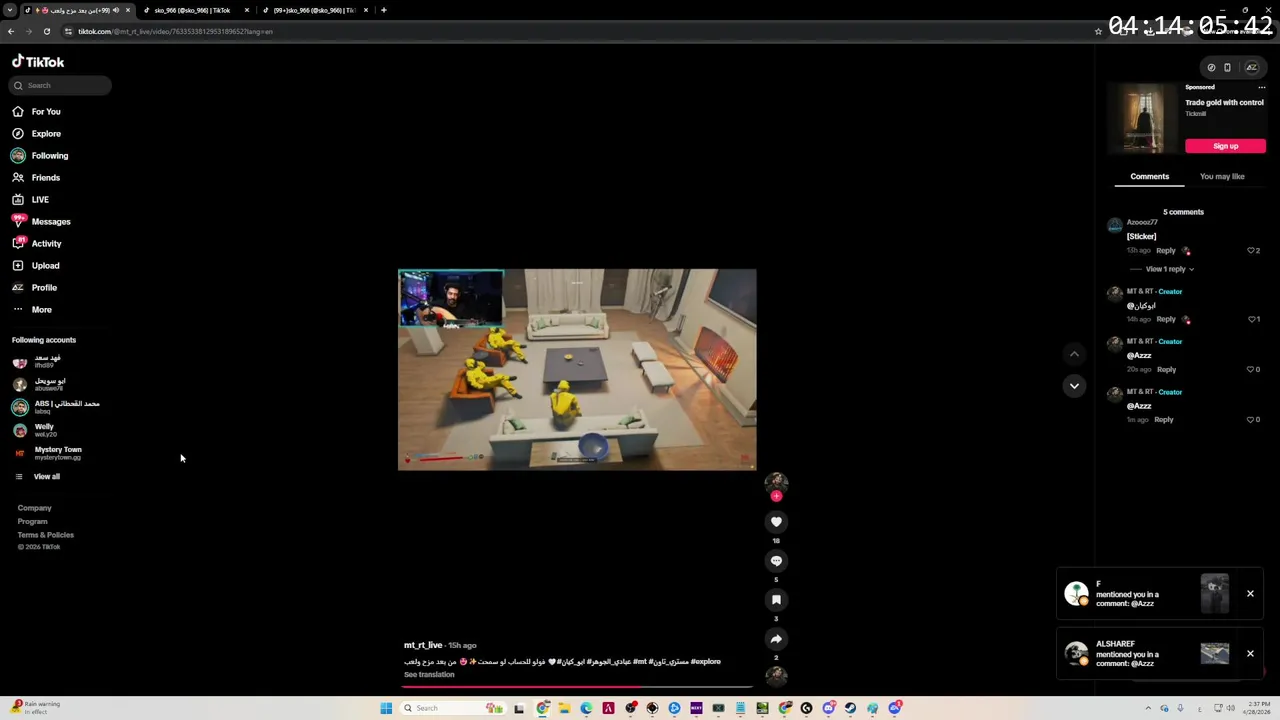Show hidden system tray icons
Image resolution: width=1280 pixels, height=720 pixels.
pyautogui.click(x=1148, y=709)
